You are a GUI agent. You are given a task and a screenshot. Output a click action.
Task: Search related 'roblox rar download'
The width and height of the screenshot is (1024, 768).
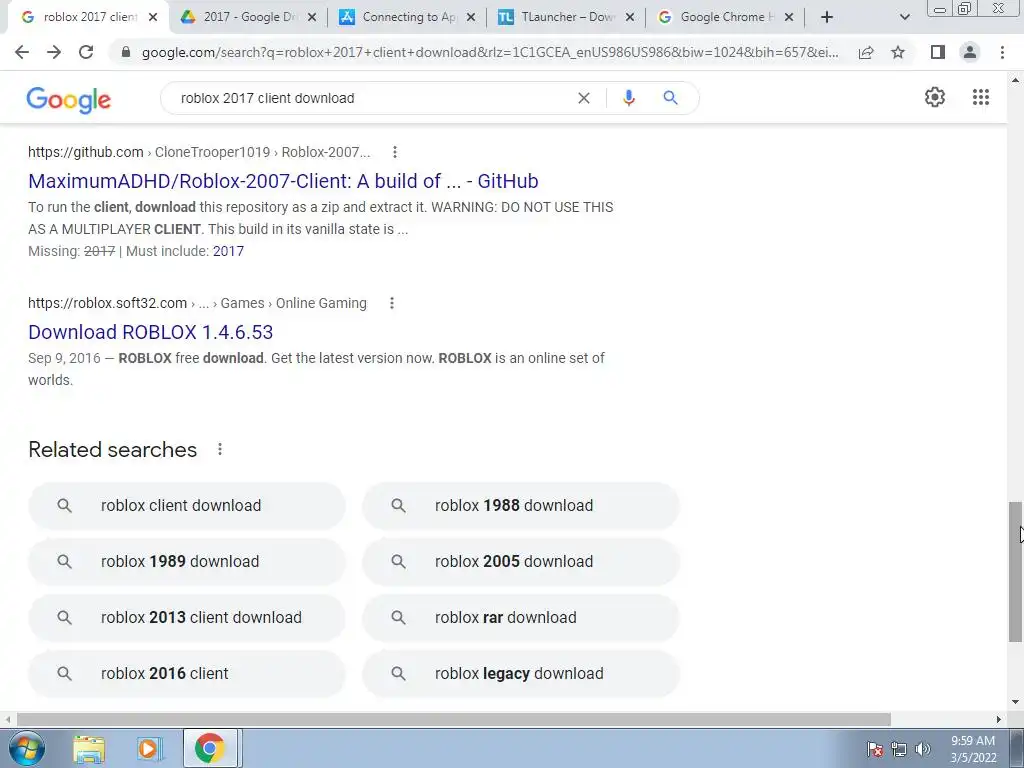[521, 618]
